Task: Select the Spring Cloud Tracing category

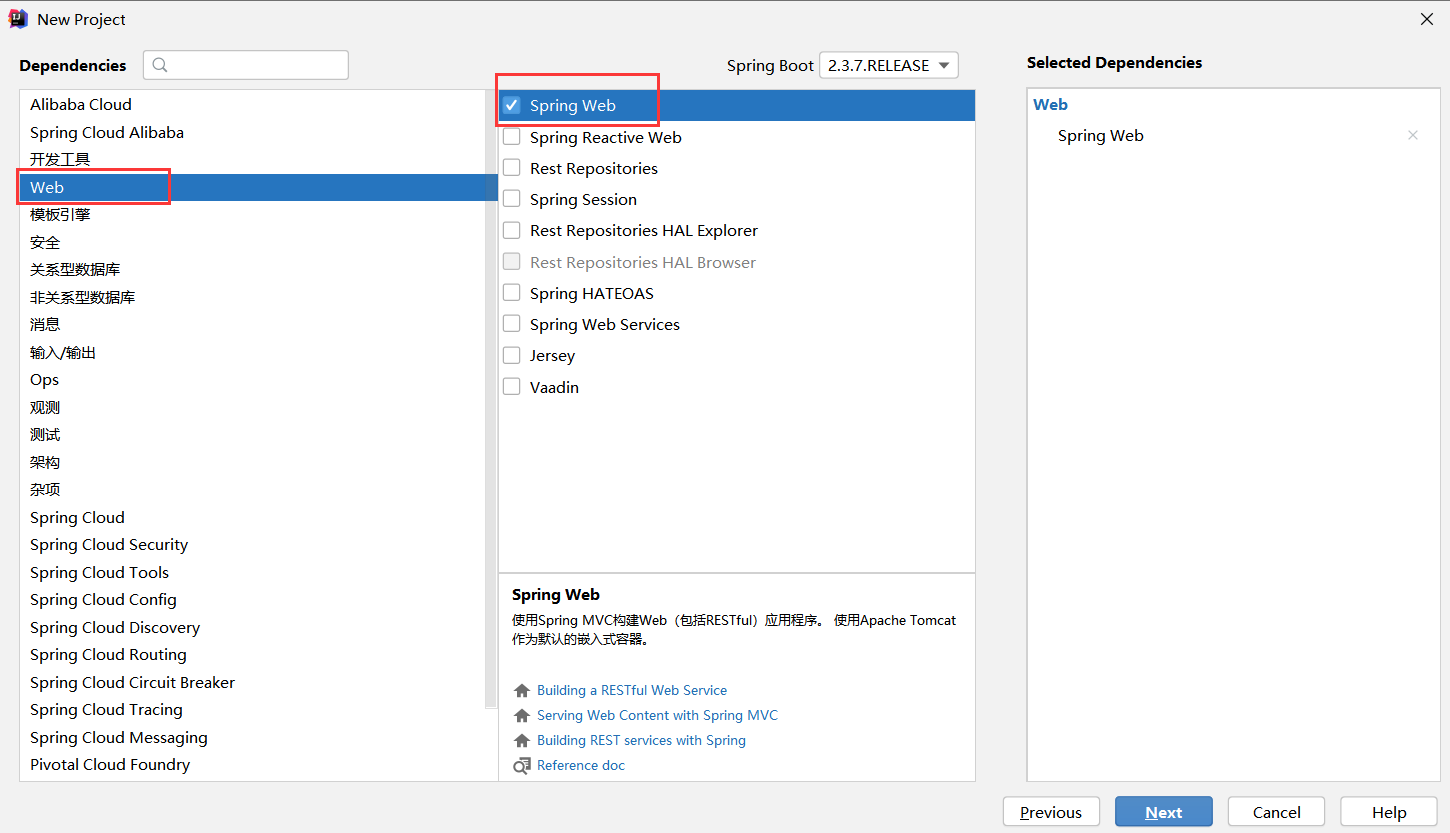Action: tap(252, 709)
